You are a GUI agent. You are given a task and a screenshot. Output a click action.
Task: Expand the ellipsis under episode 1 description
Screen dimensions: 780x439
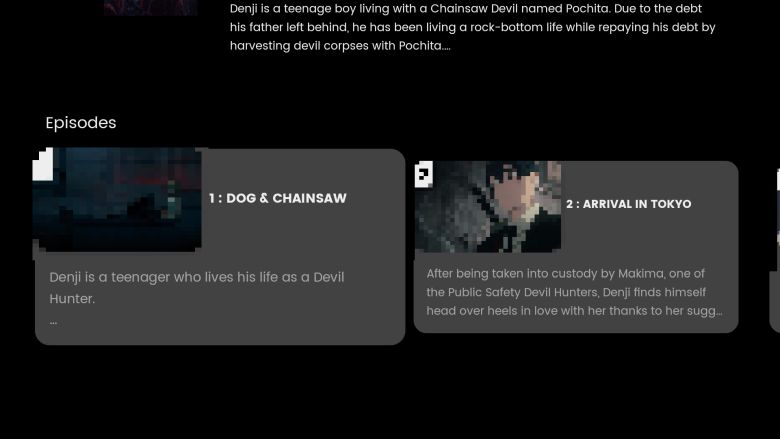[54, 323]
